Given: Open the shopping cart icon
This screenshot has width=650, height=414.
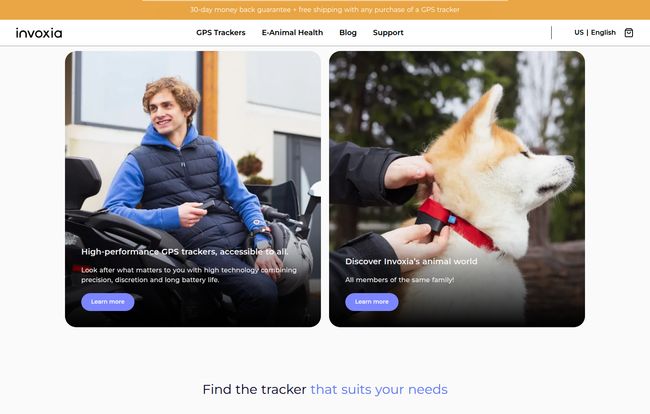Looking at the screenshot, I should pyautogui.click(x=628, y=33).
